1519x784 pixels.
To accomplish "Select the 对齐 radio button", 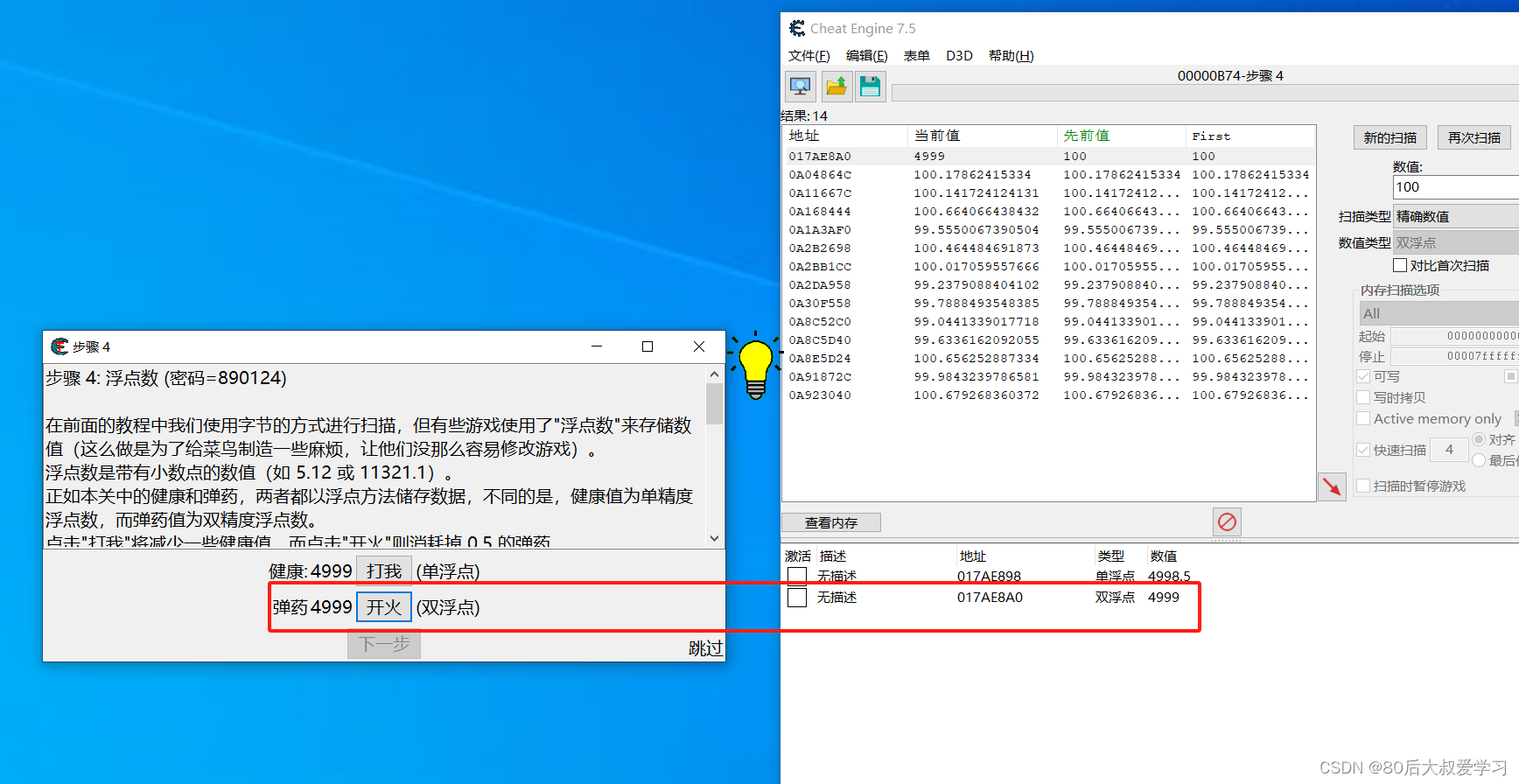I will [1479, 439].
